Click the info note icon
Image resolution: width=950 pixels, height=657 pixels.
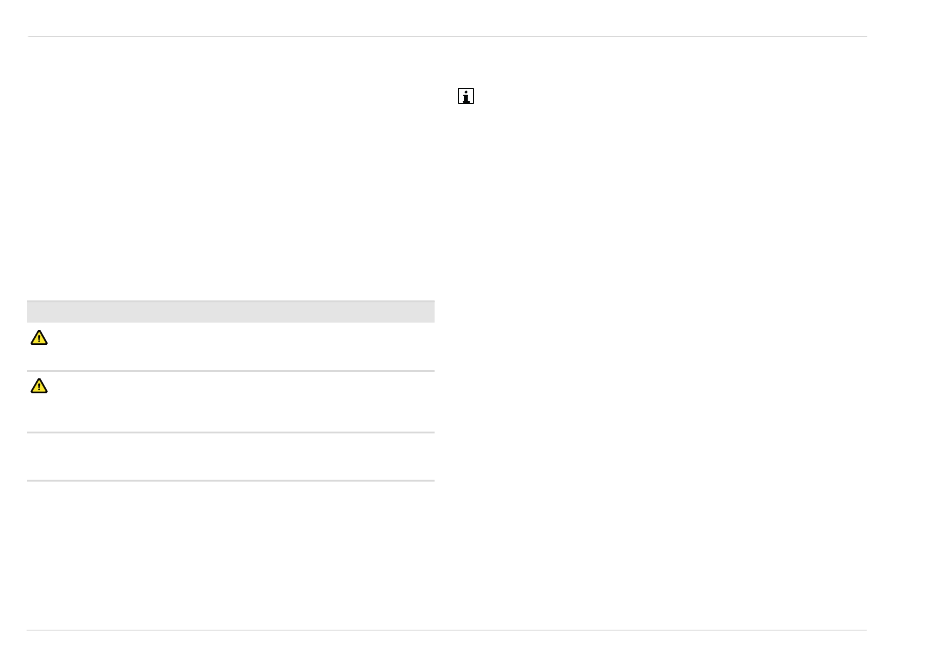pyautogui.click(x=465, y=97)
